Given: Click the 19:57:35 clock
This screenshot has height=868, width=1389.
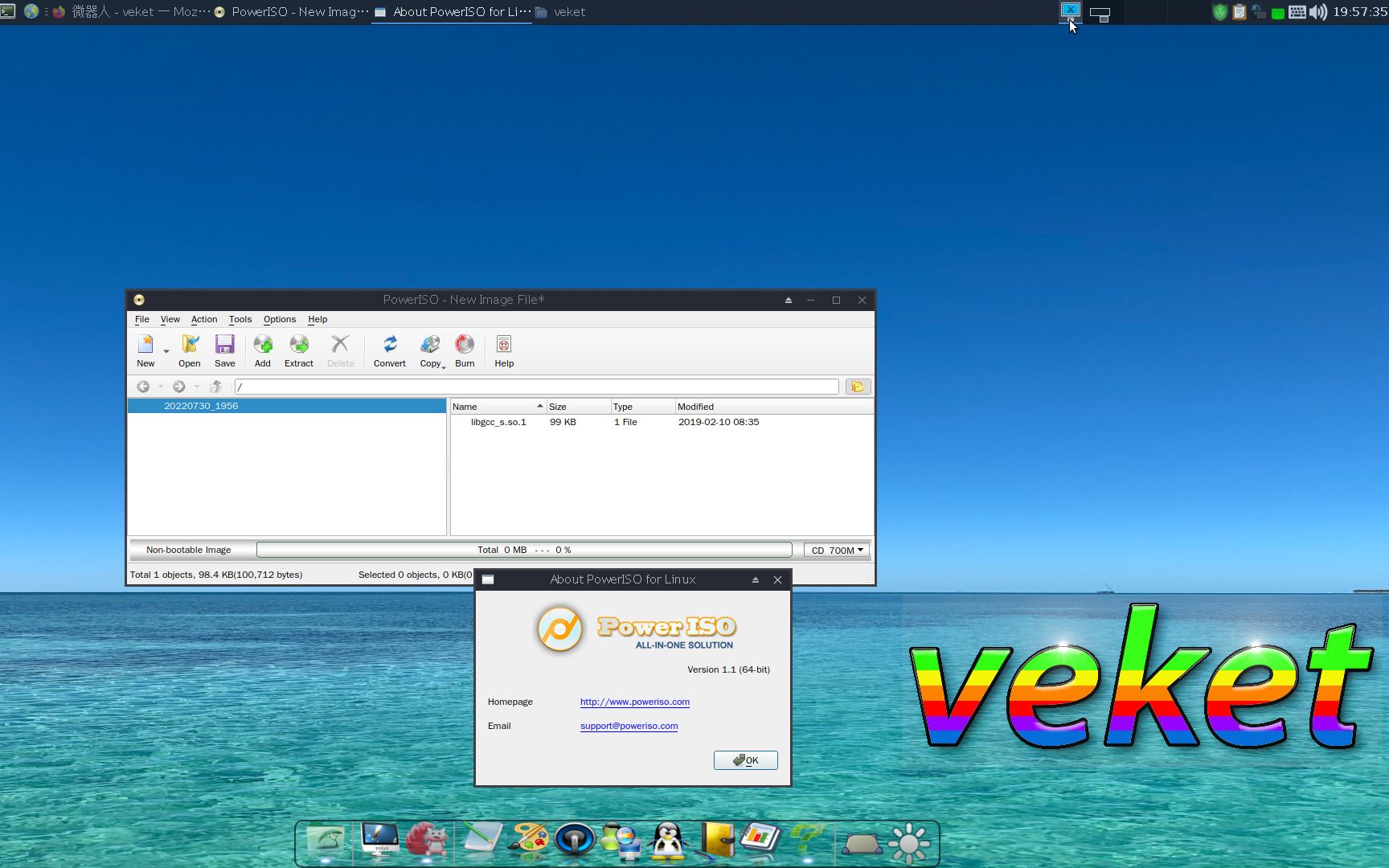Looking at the screenshot, I should click(x=1360, y=12).
